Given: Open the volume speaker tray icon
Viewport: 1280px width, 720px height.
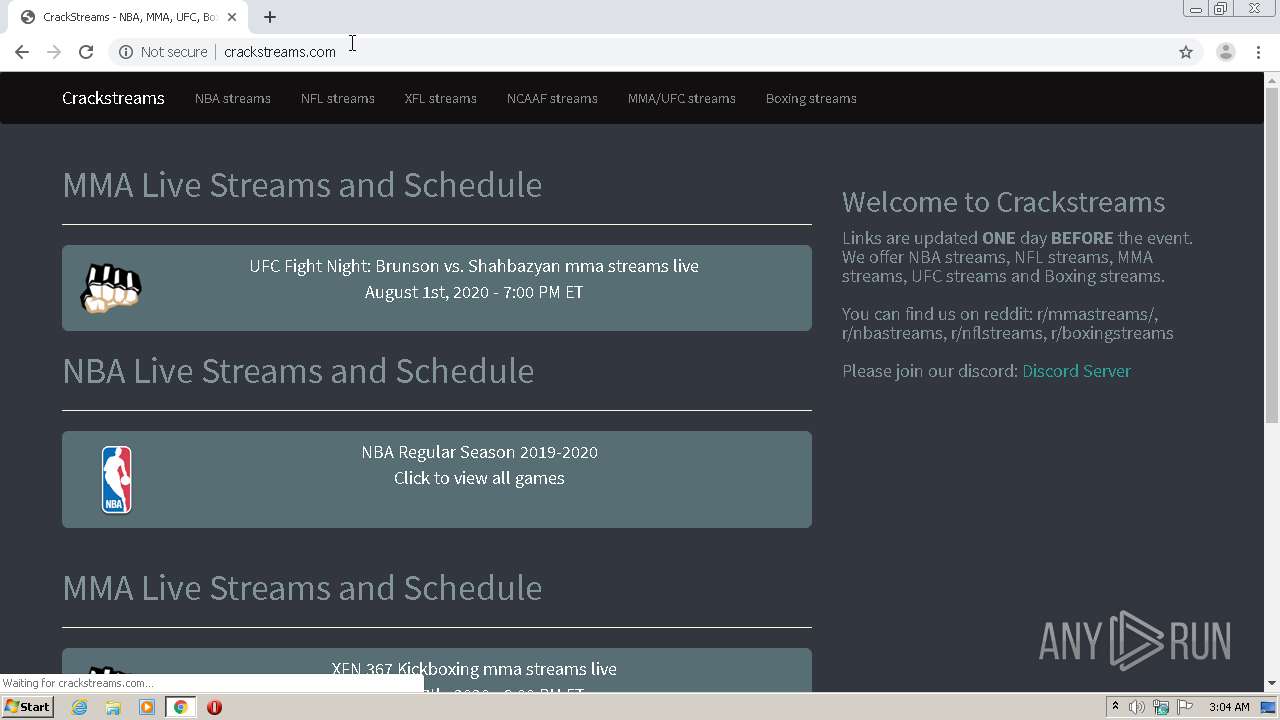Looking at the screenshot, I should coord(1137,707).
